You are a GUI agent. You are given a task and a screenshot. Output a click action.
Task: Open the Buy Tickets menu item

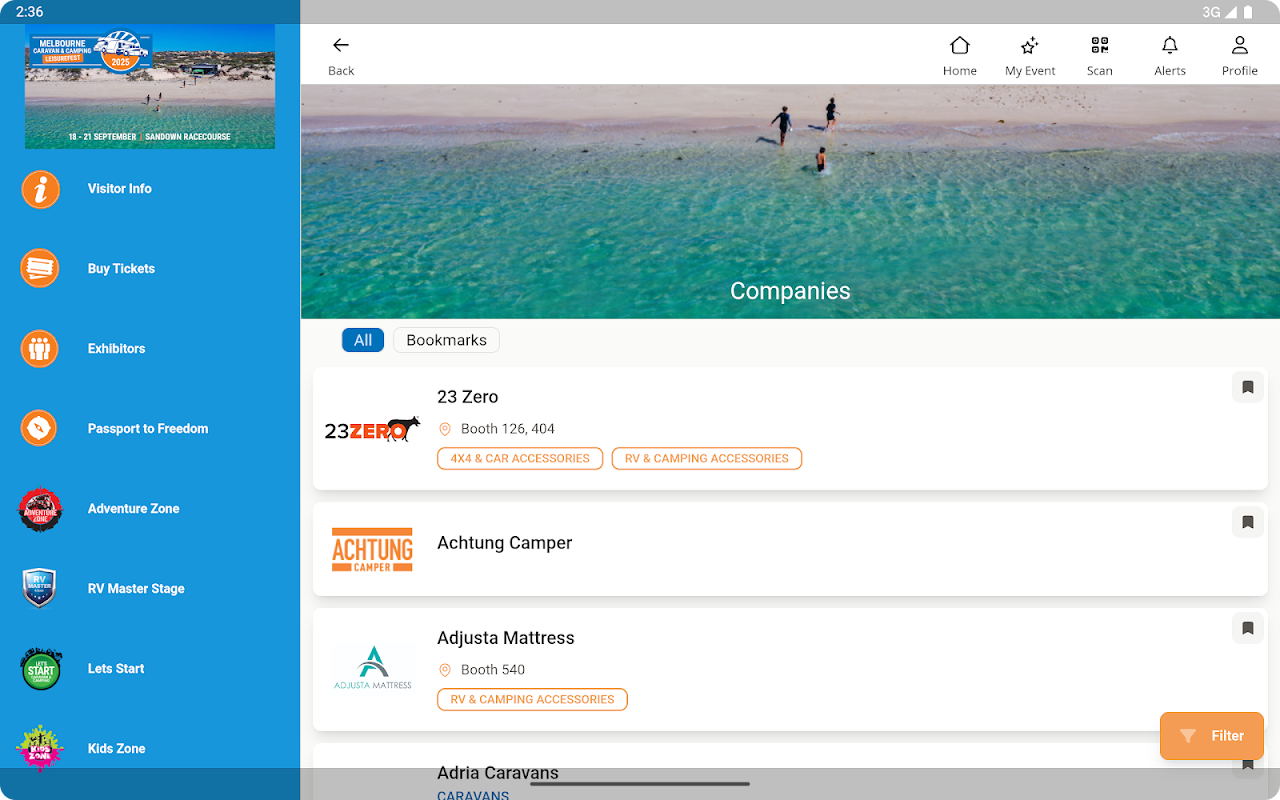click(150, 268)
